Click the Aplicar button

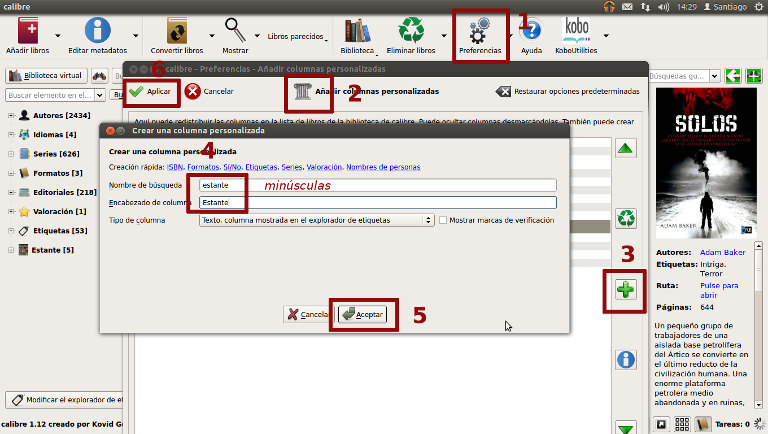(152, 91)
